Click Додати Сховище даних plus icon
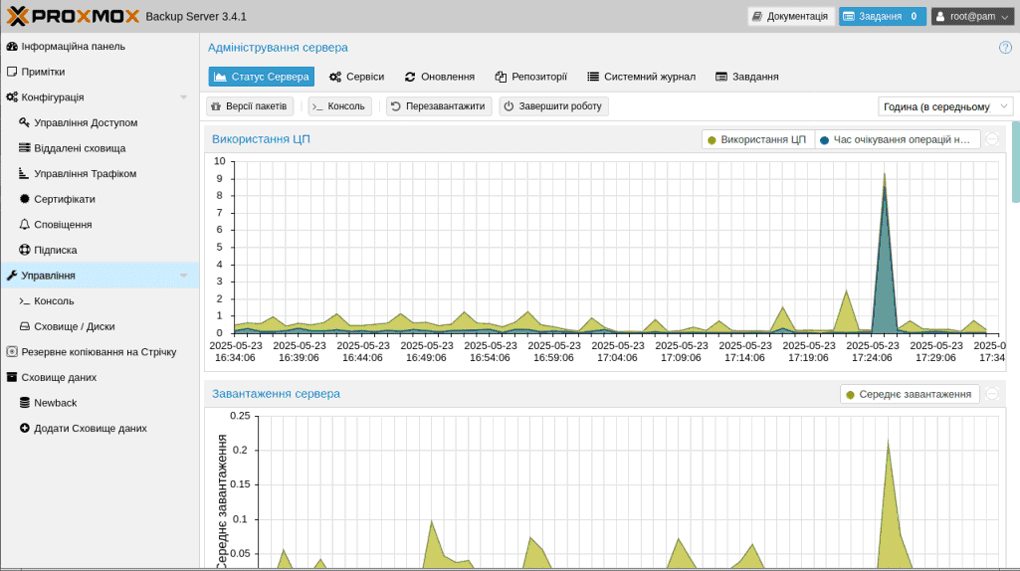 pyautogui.click(x=25, y=428)
